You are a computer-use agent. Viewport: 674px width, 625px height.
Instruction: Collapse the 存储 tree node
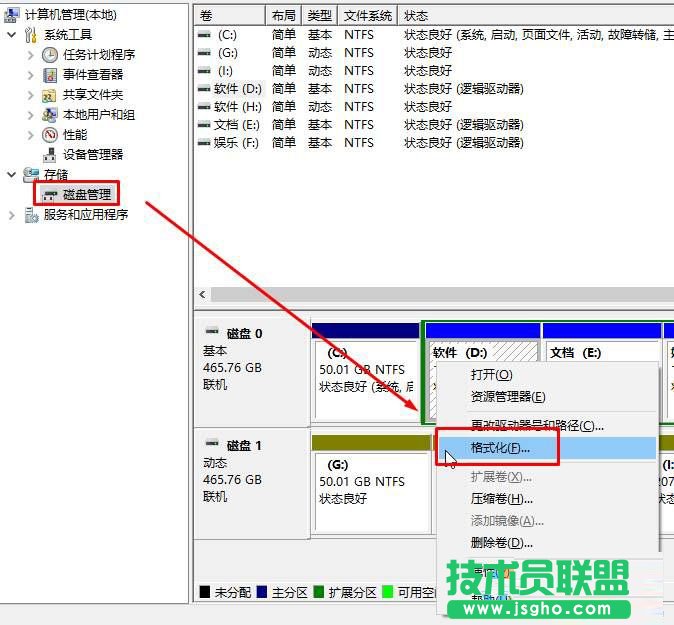pos(12,175)
